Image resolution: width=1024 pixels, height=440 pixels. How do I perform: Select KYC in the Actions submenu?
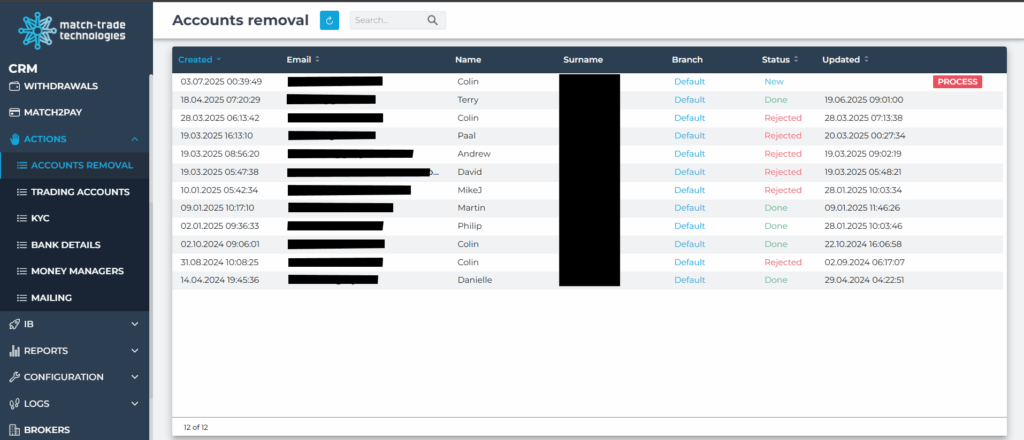coord(42,218)
